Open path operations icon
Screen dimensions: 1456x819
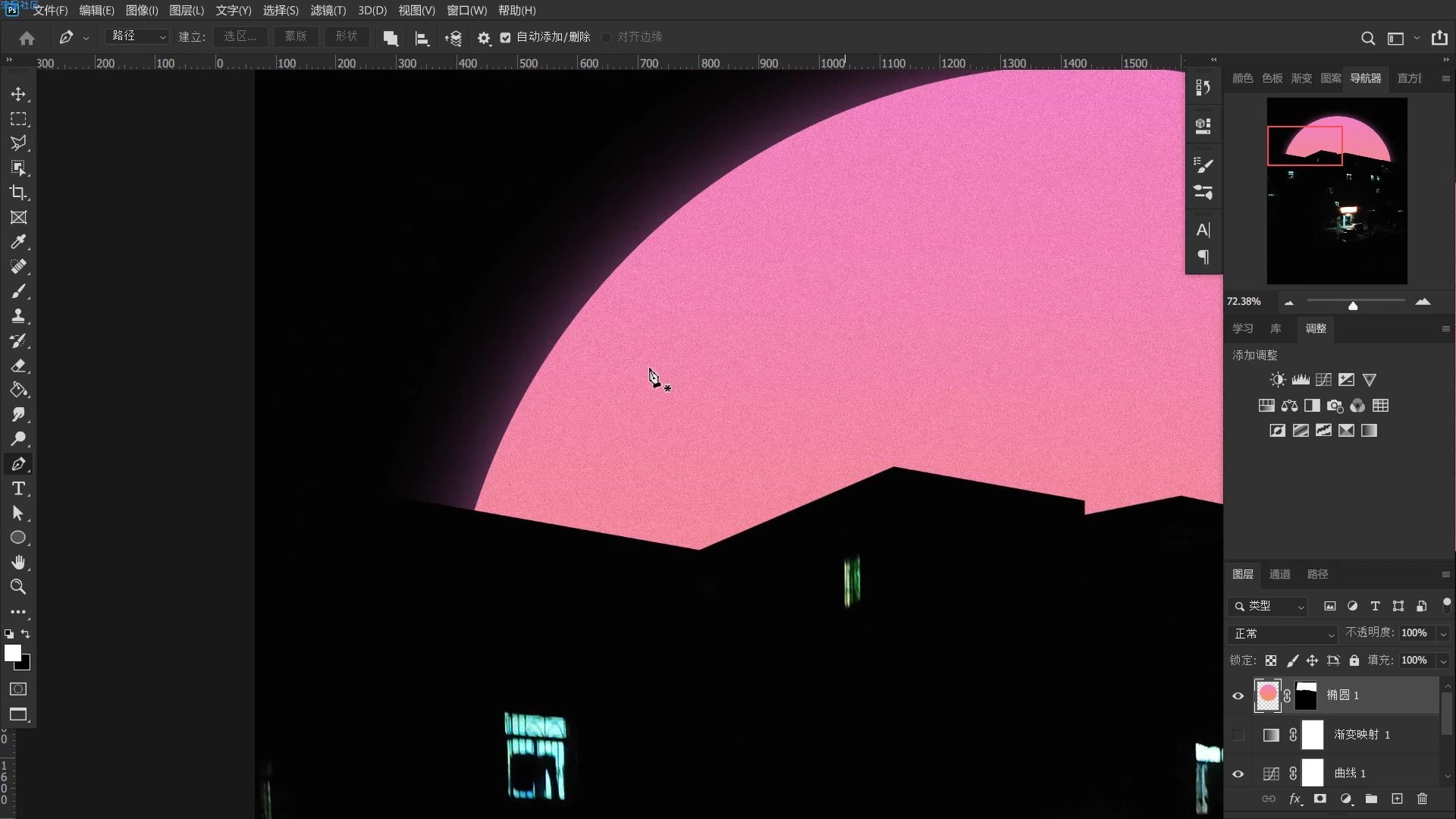pyautogui.click(x=391, y=38)
